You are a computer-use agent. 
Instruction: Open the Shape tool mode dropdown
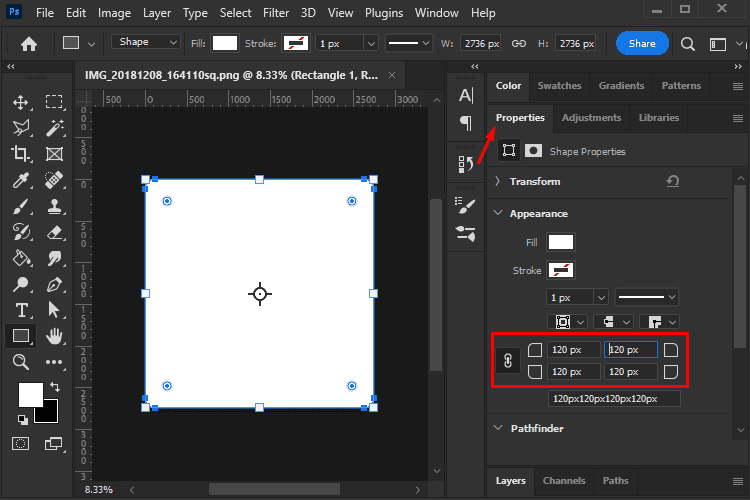click(145, 43)
